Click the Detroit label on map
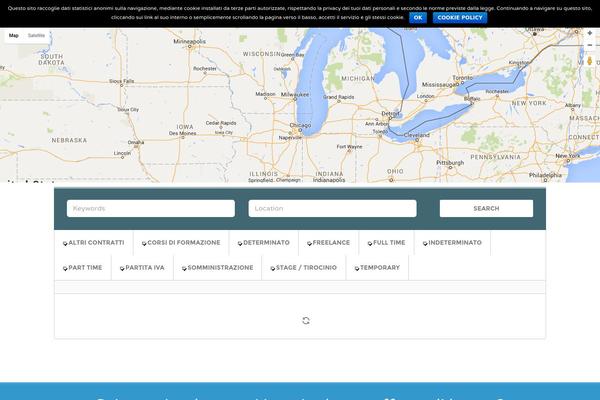Viewport: 600px width, 400px height. (x=390, y=114)
